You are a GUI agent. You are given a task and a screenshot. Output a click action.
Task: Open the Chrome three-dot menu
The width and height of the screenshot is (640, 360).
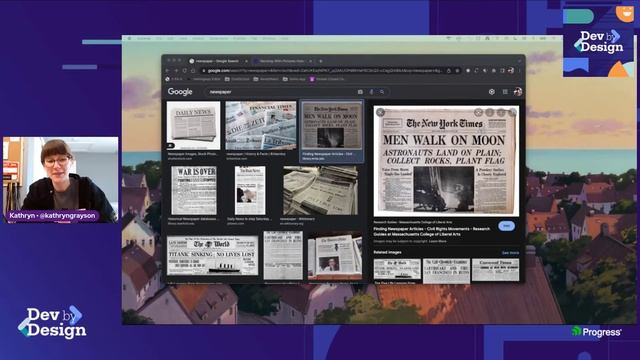pos(520,71)
